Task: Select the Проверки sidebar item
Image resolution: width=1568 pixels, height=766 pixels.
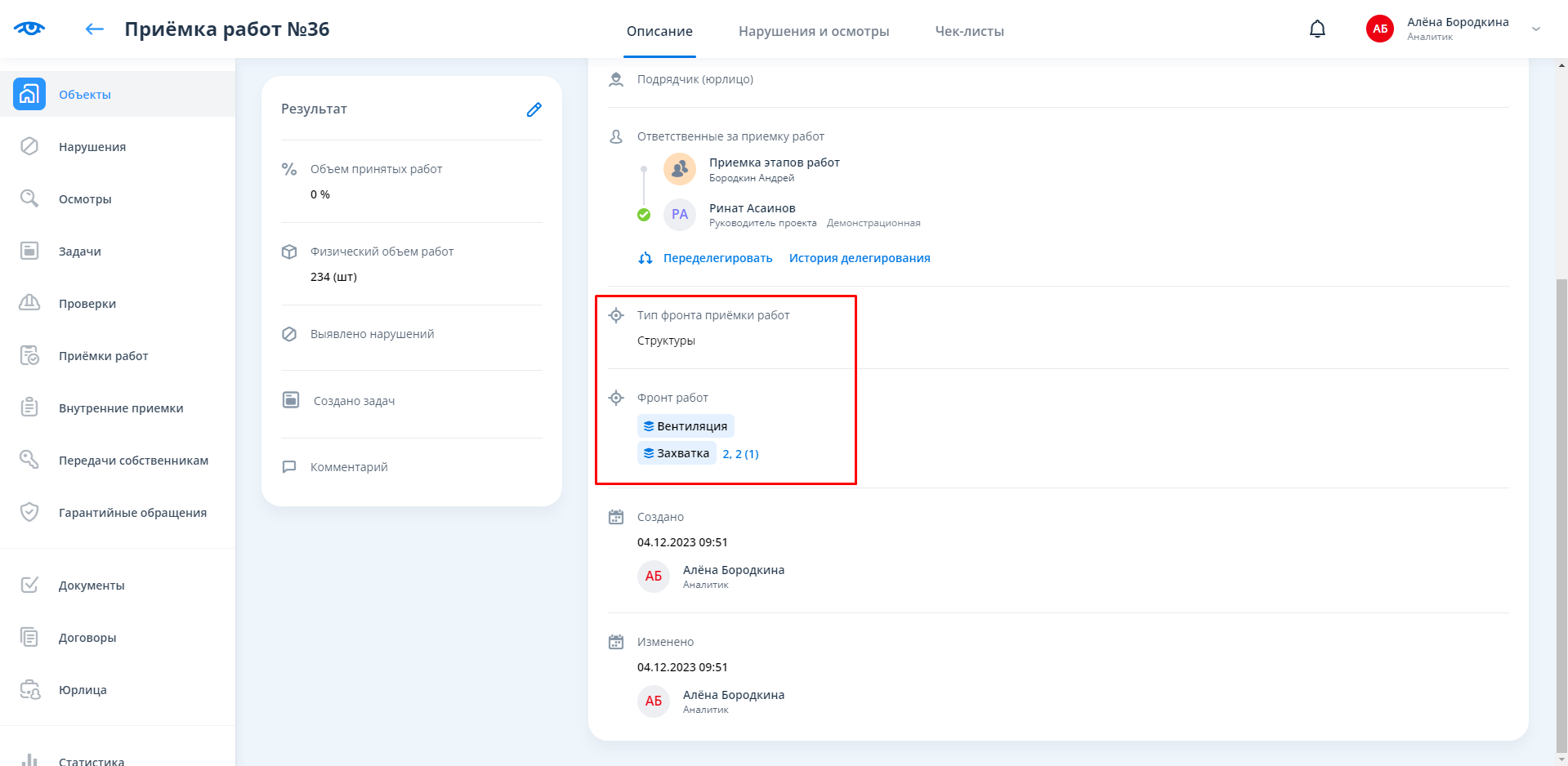Action: [87, 304]
